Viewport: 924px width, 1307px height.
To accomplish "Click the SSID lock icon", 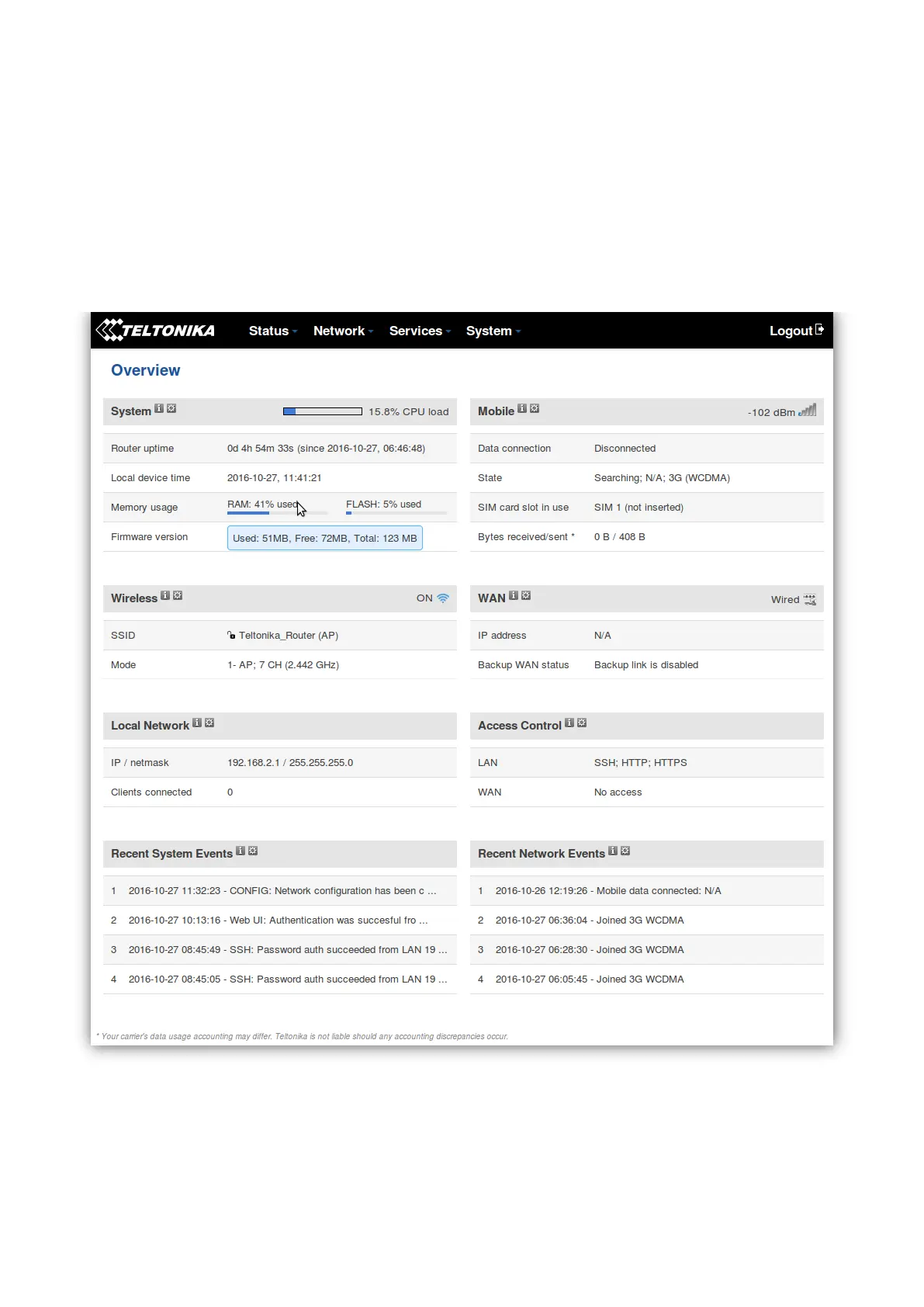I will click(231, 635).
